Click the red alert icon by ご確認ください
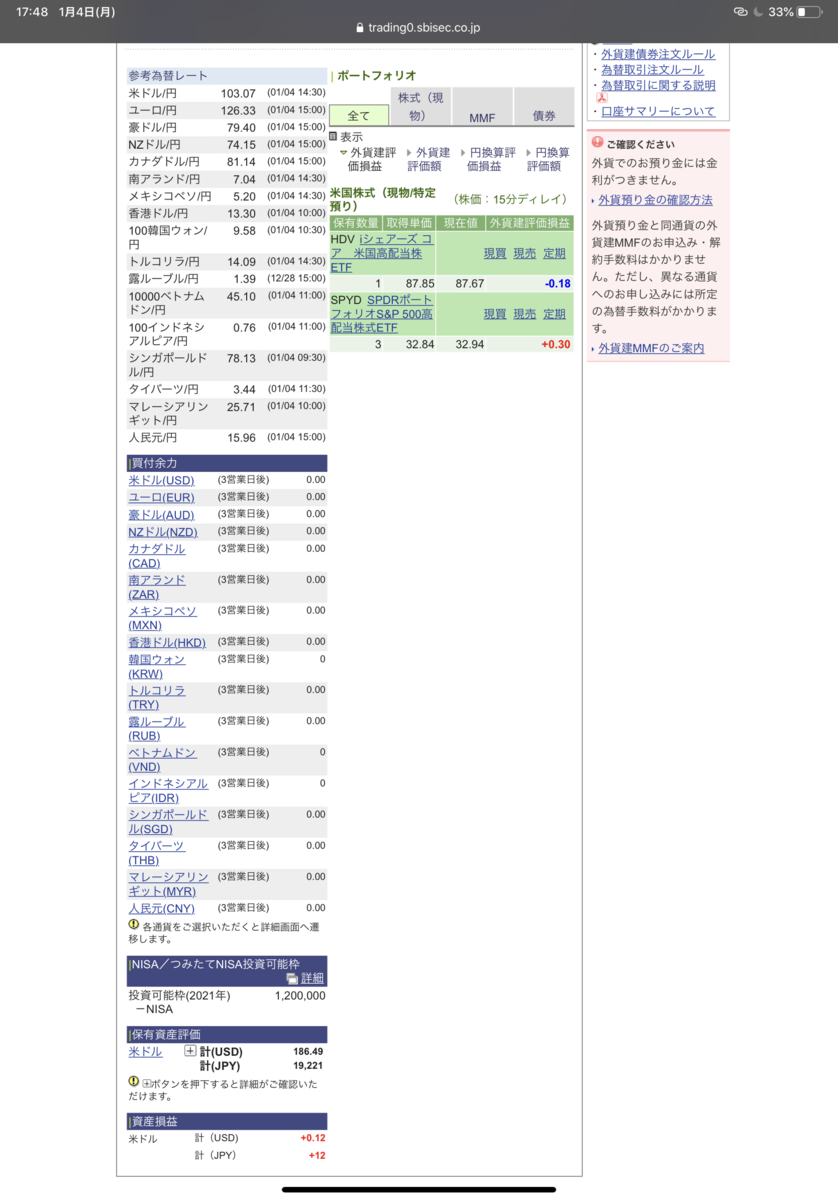The width and height of the screenshot is (838, 1200). coord(597,143)
